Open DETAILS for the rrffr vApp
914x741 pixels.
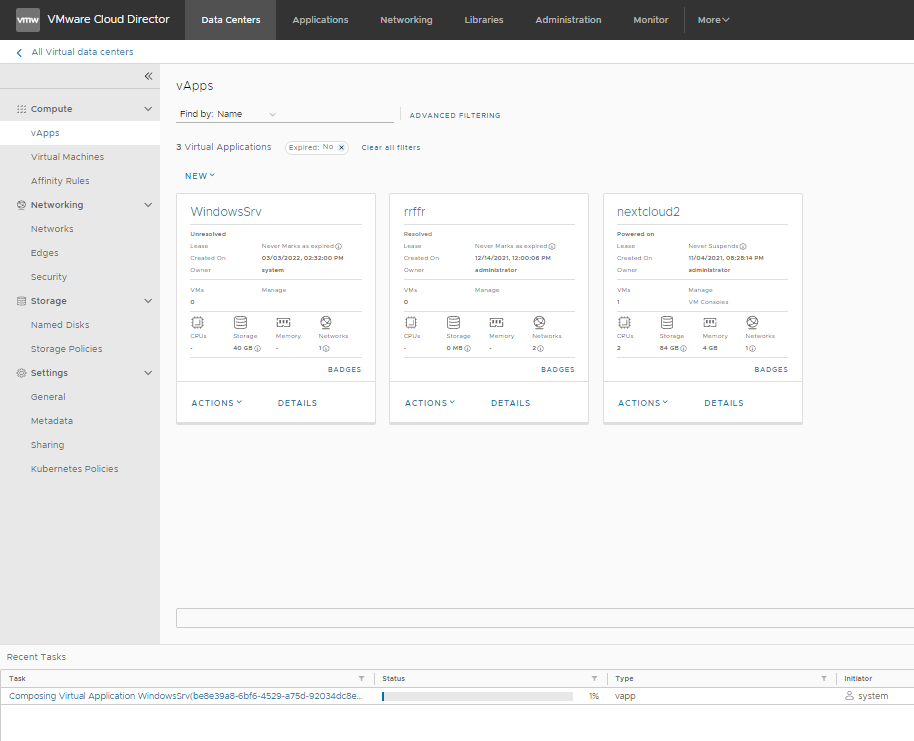510,403
